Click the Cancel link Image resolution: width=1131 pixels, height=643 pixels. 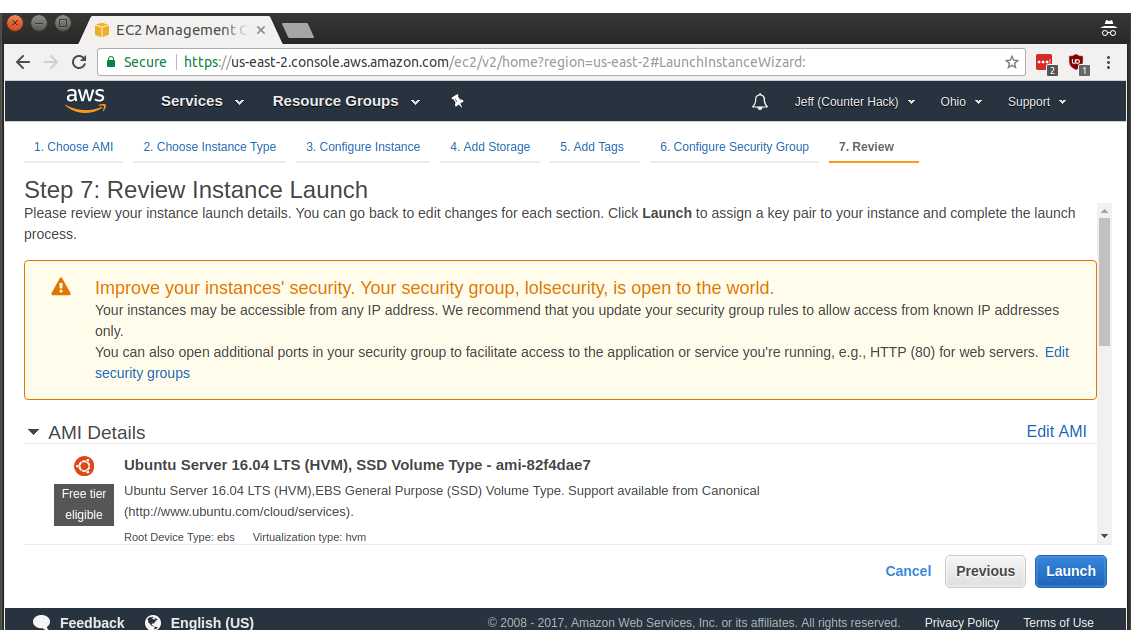908,571
